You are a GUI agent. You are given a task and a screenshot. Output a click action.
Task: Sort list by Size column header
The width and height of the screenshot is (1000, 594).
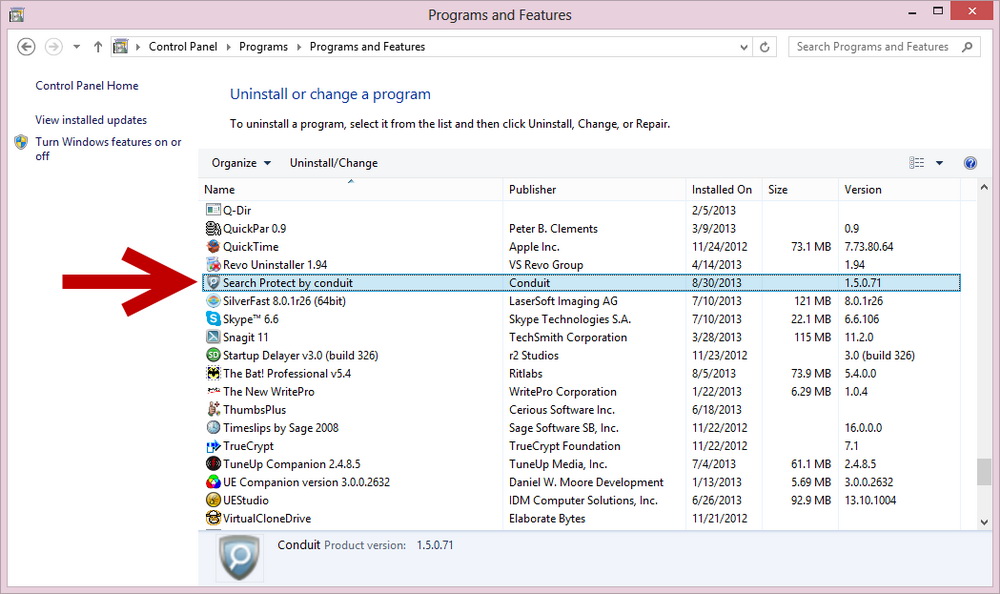[x=800, y=189]
